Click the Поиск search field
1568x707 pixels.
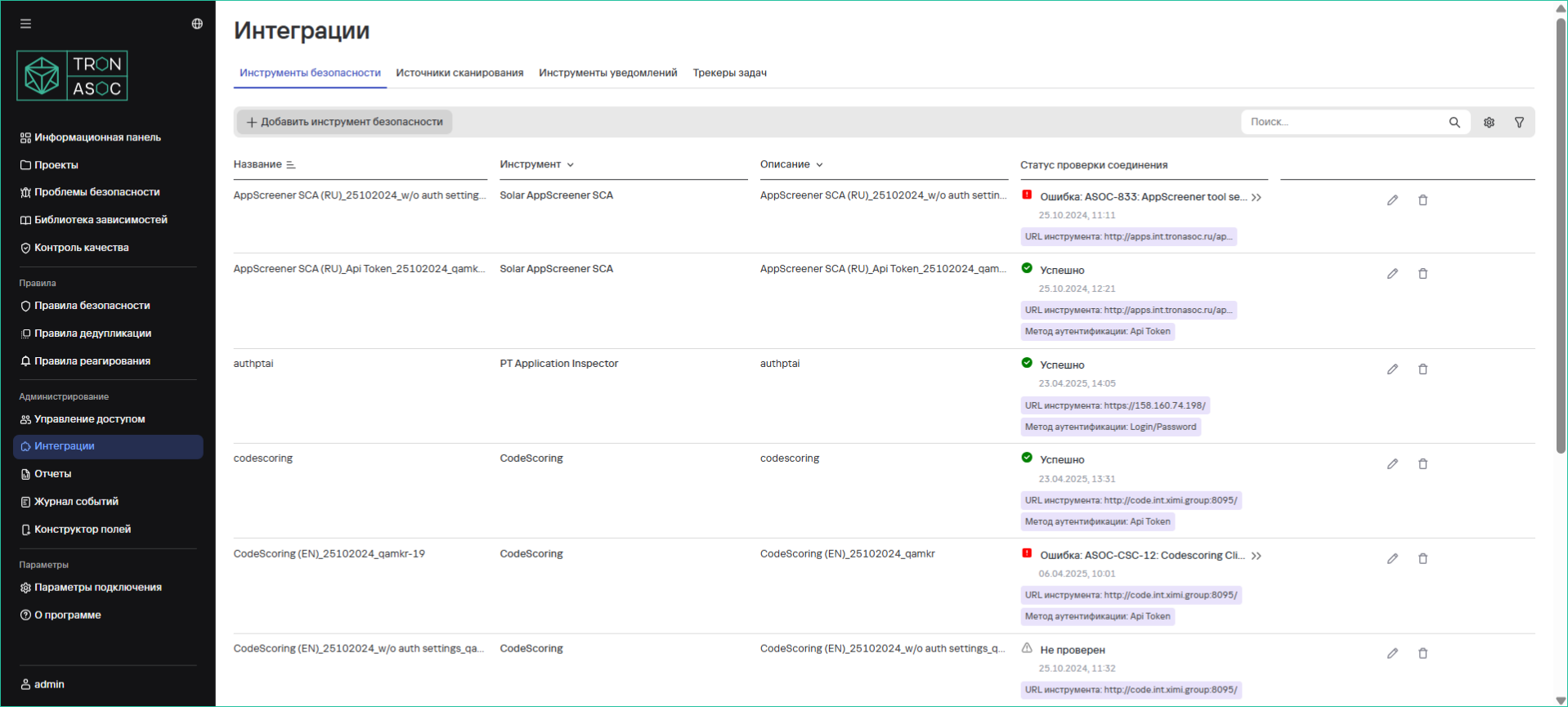pos(1345,122)
